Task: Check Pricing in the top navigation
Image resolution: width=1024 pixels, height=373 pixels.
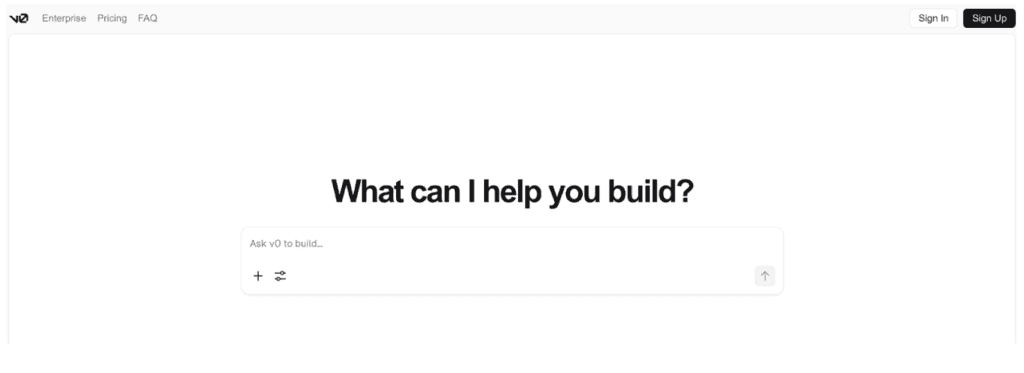Action: click(112, 18)
